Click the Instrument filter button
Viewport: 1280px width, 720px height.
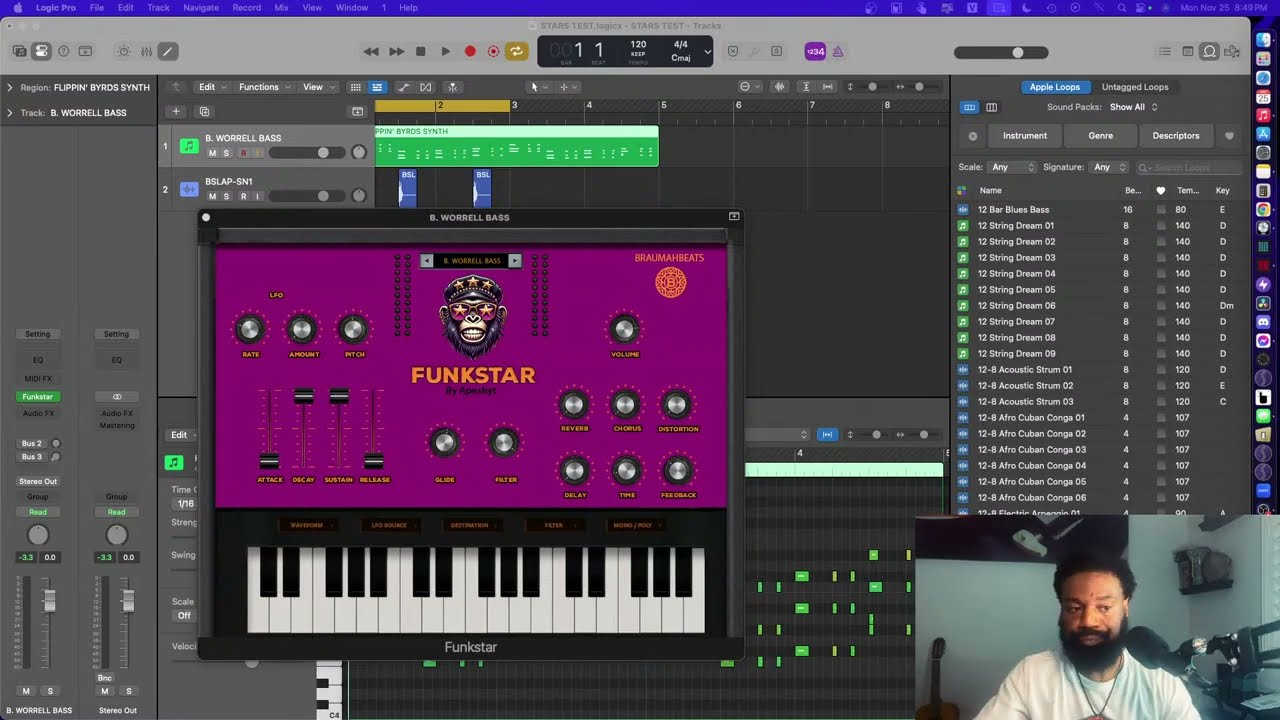click(x=1025, y=135)
